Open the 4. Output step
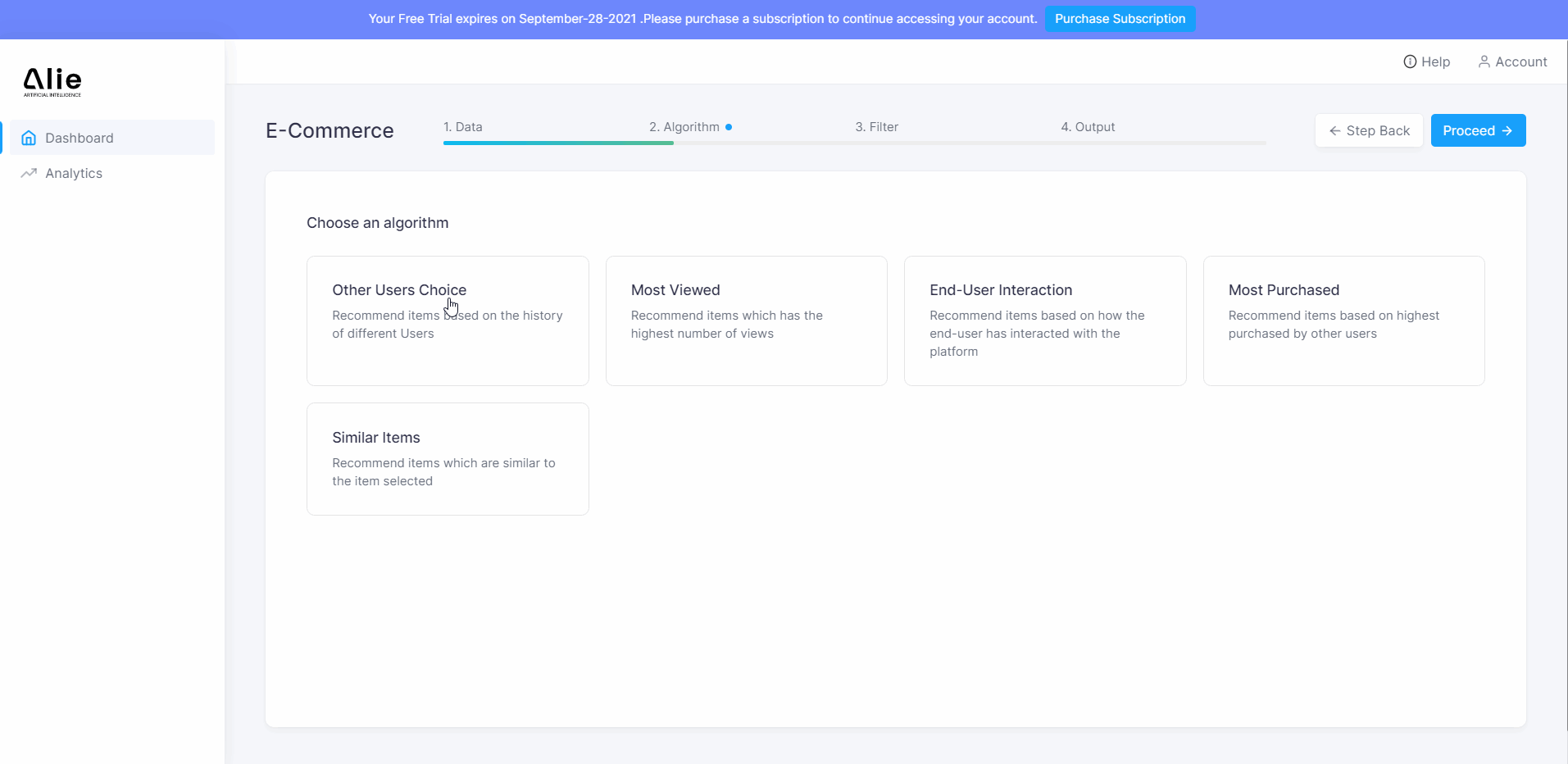This screenshot has width=1568, height=764. tap(1088, 127)
